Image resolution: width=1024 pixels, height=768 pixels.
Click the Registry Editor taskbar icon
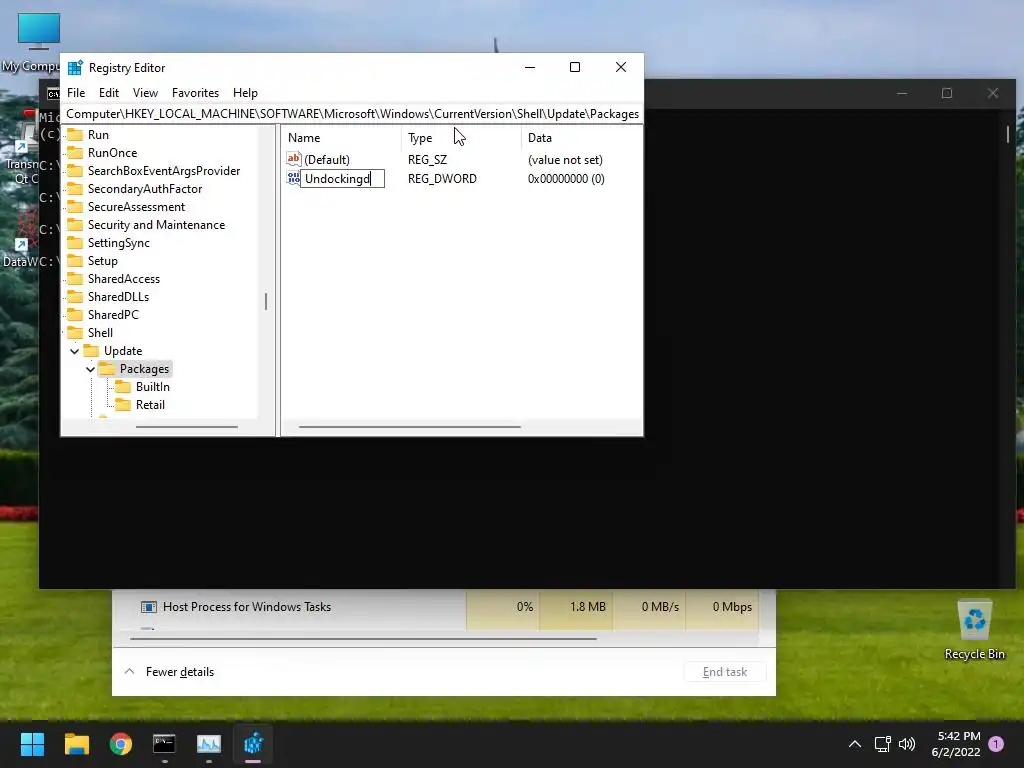[253, 744]
